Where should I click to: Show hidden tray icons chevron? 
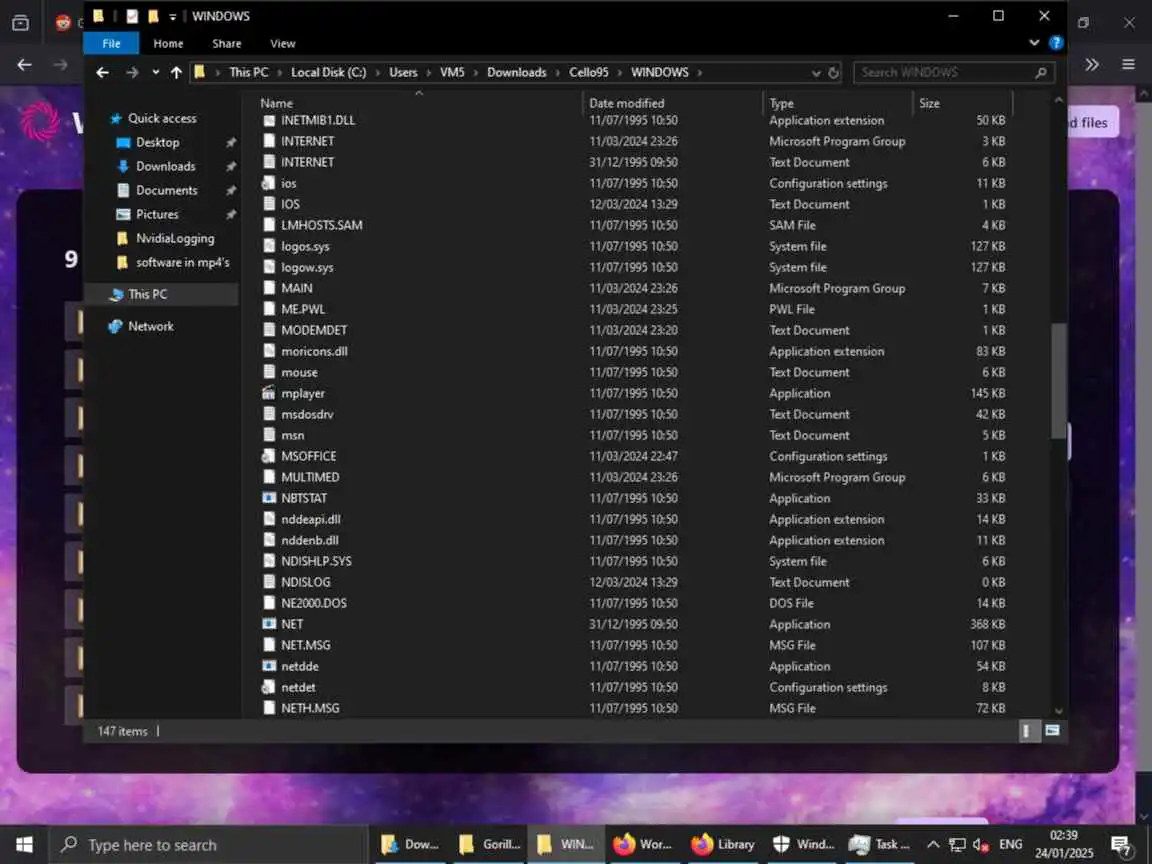click(932, 845)
